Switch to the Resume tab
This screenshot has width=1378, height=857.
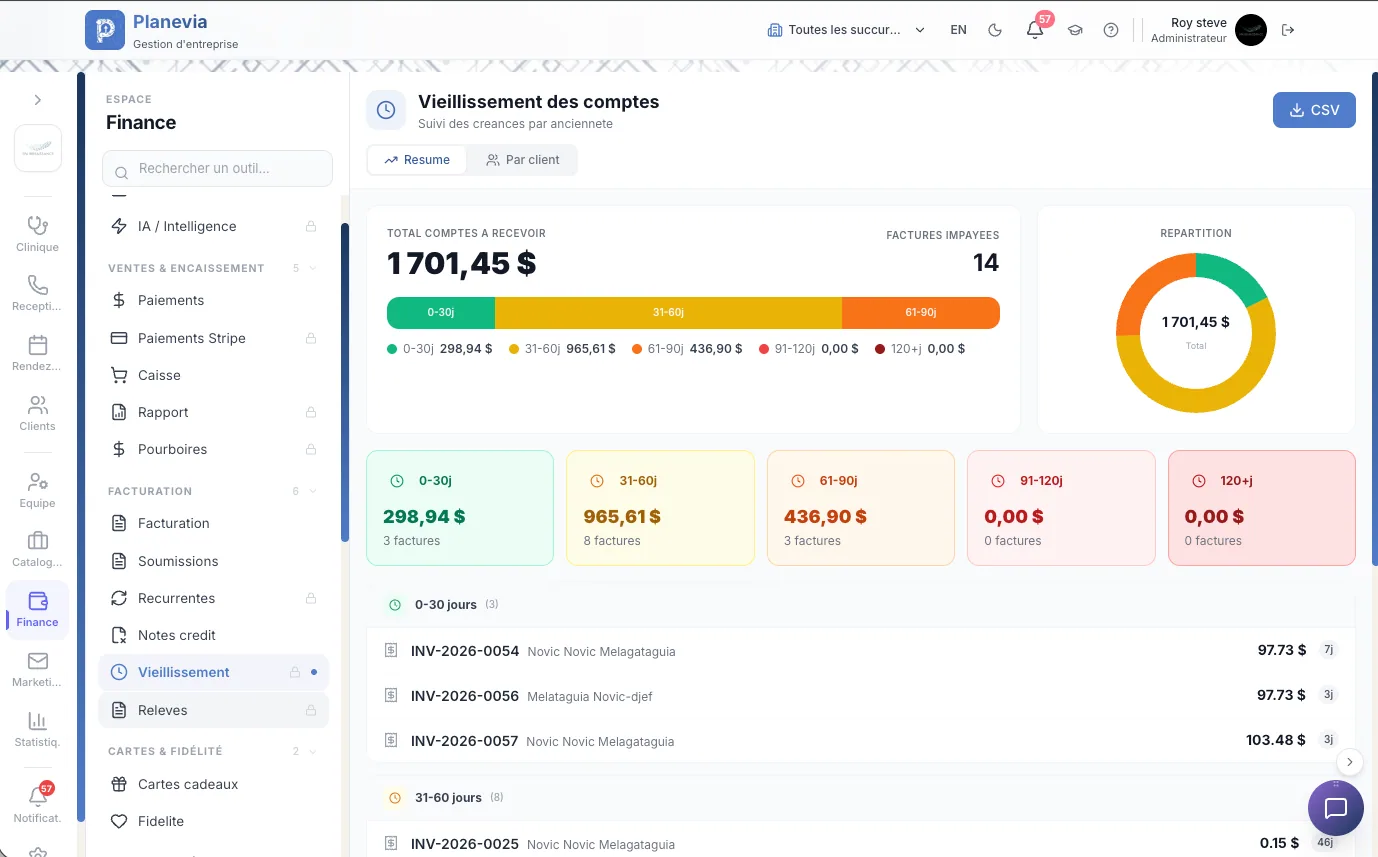[x=417, y=160]
